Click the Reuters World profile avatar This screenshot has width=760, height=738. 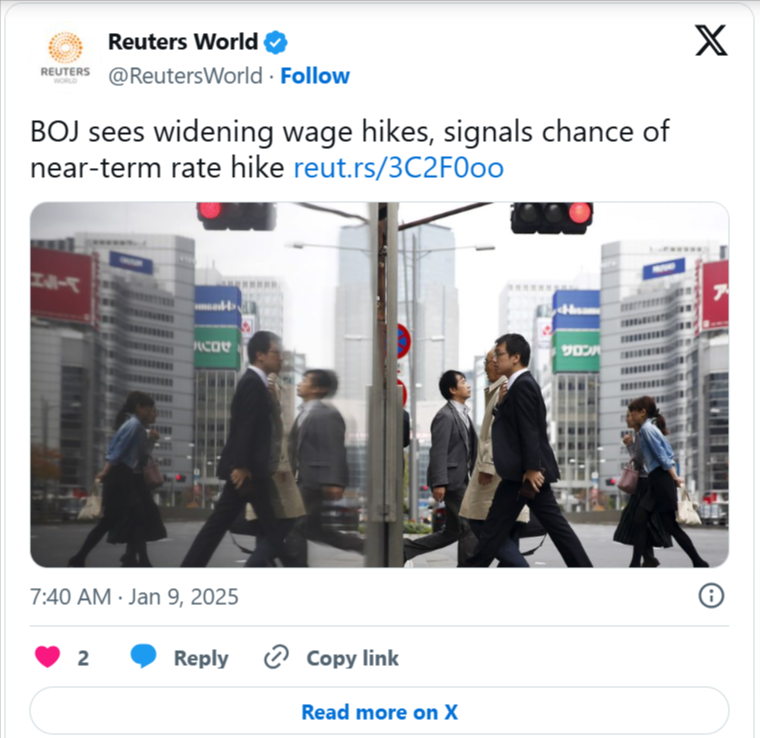click(65, 58)
